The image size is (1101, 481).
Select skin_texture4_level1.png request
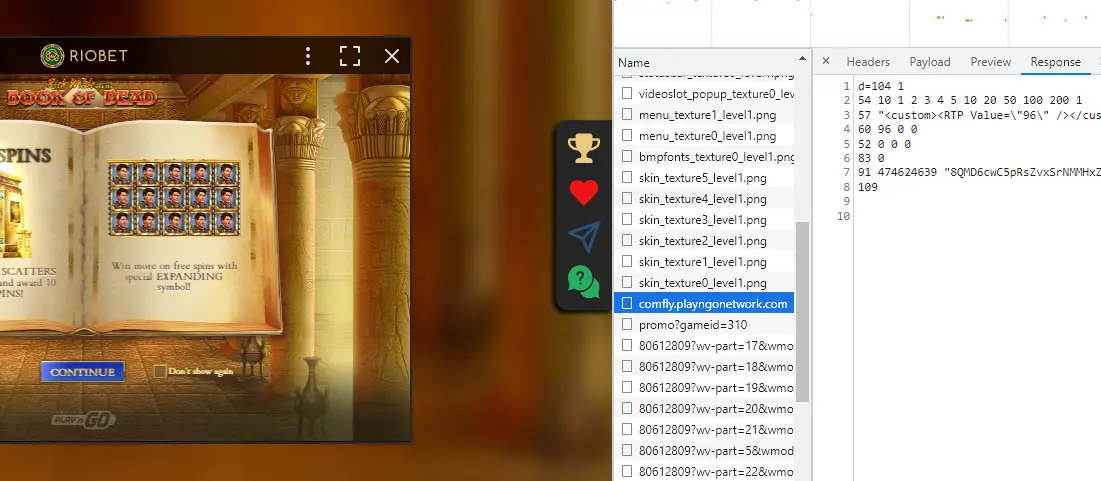704,199
